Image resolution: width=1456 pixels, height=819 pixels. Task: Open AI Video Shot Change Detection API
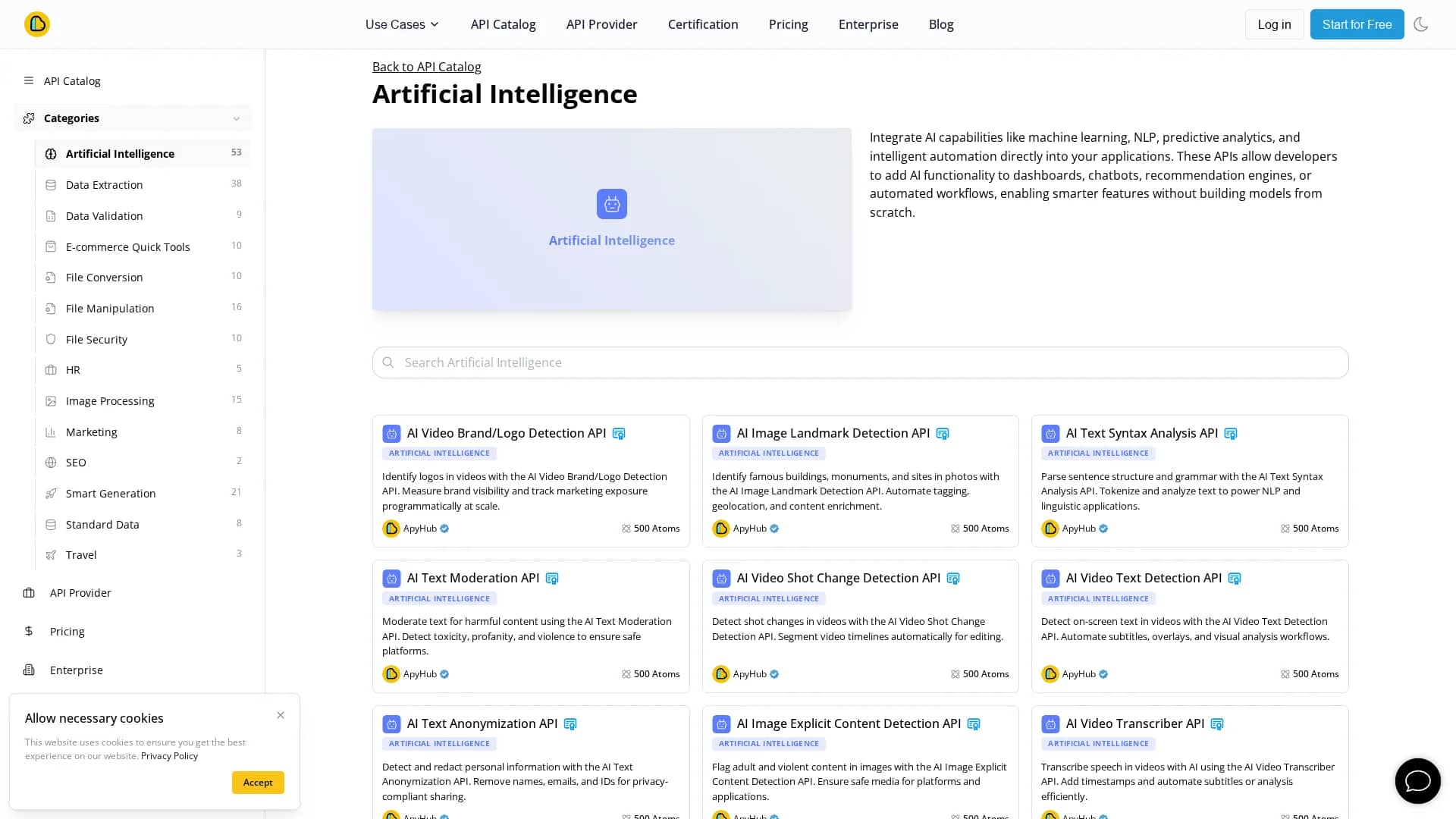(x=838, y=578)
